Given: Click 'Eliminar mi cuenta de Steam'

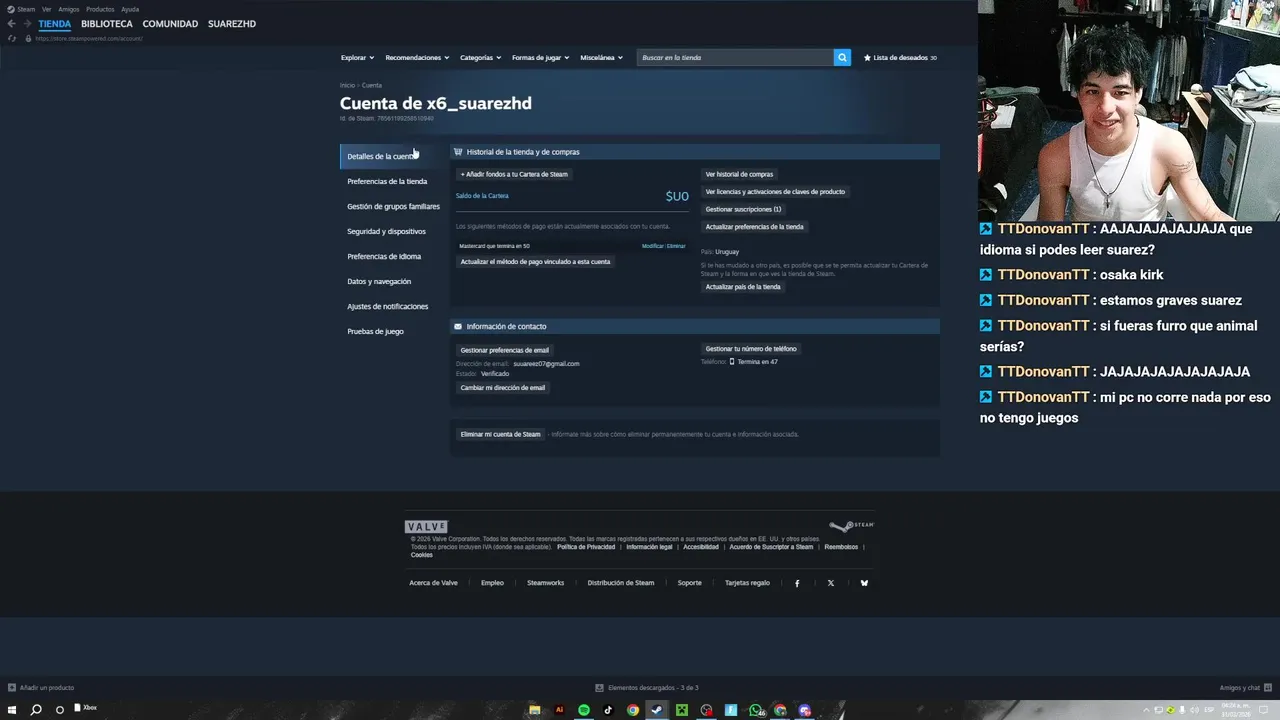Looking at the screenshot, I should click(500, 434).
